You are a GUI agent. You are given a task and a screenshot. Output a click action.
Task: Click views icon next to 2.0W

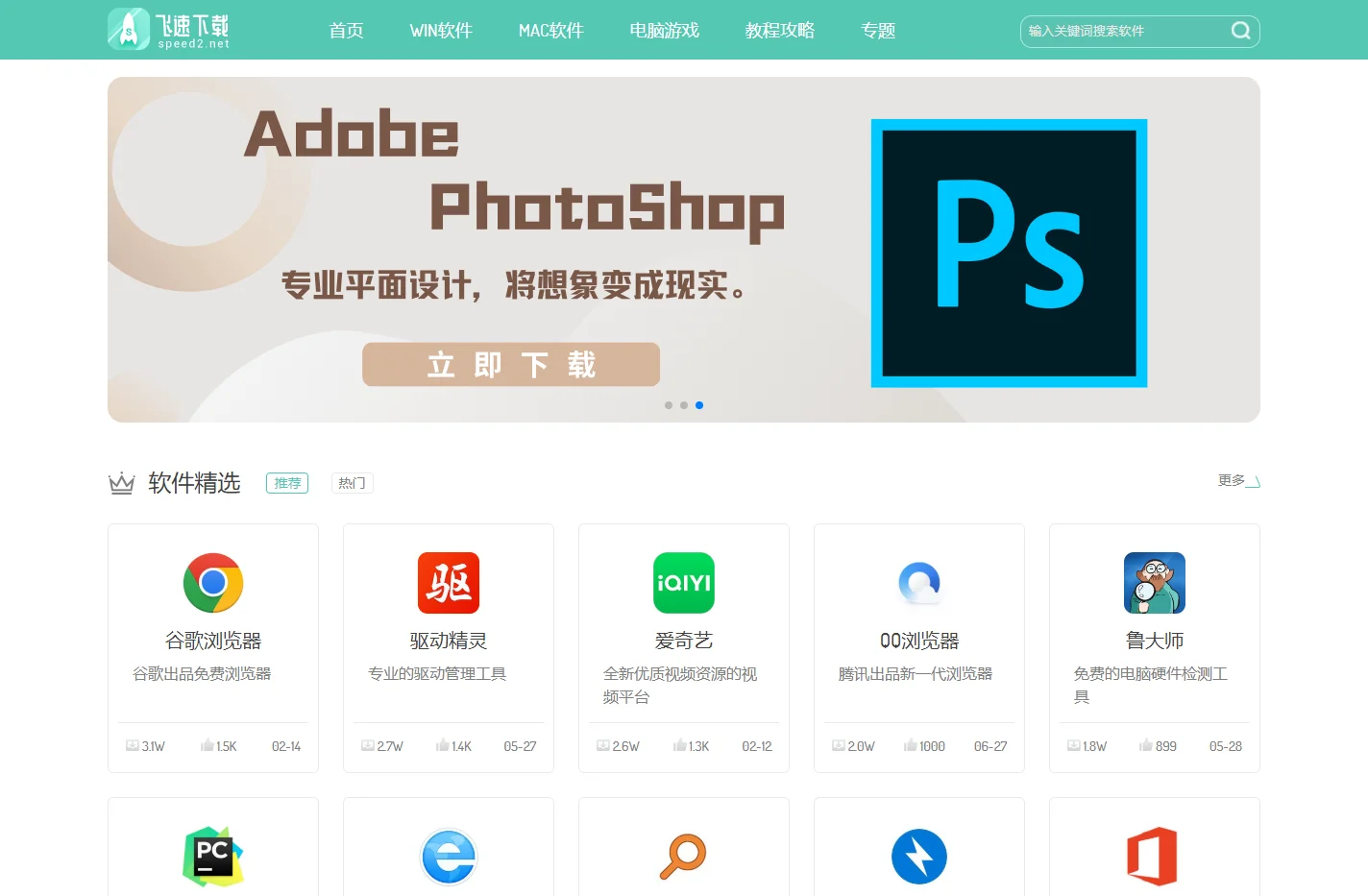839,745
